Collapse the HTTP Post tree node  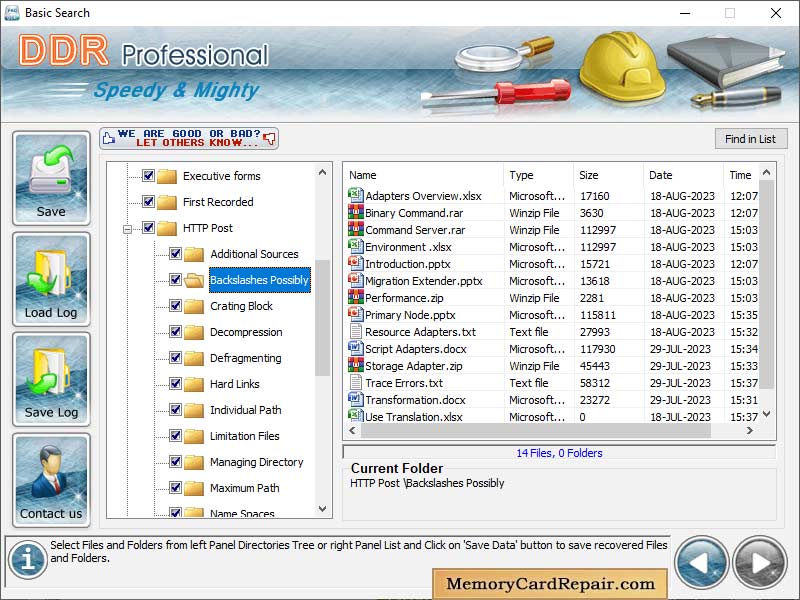coord(128,229)
